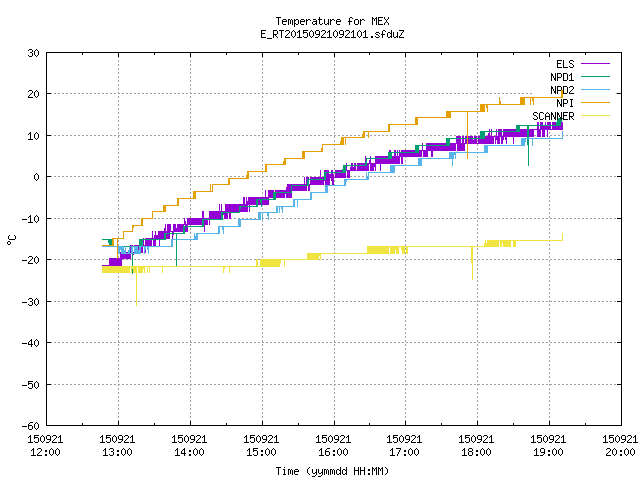Click the NPD2 legend label

(x=562, y=90)
